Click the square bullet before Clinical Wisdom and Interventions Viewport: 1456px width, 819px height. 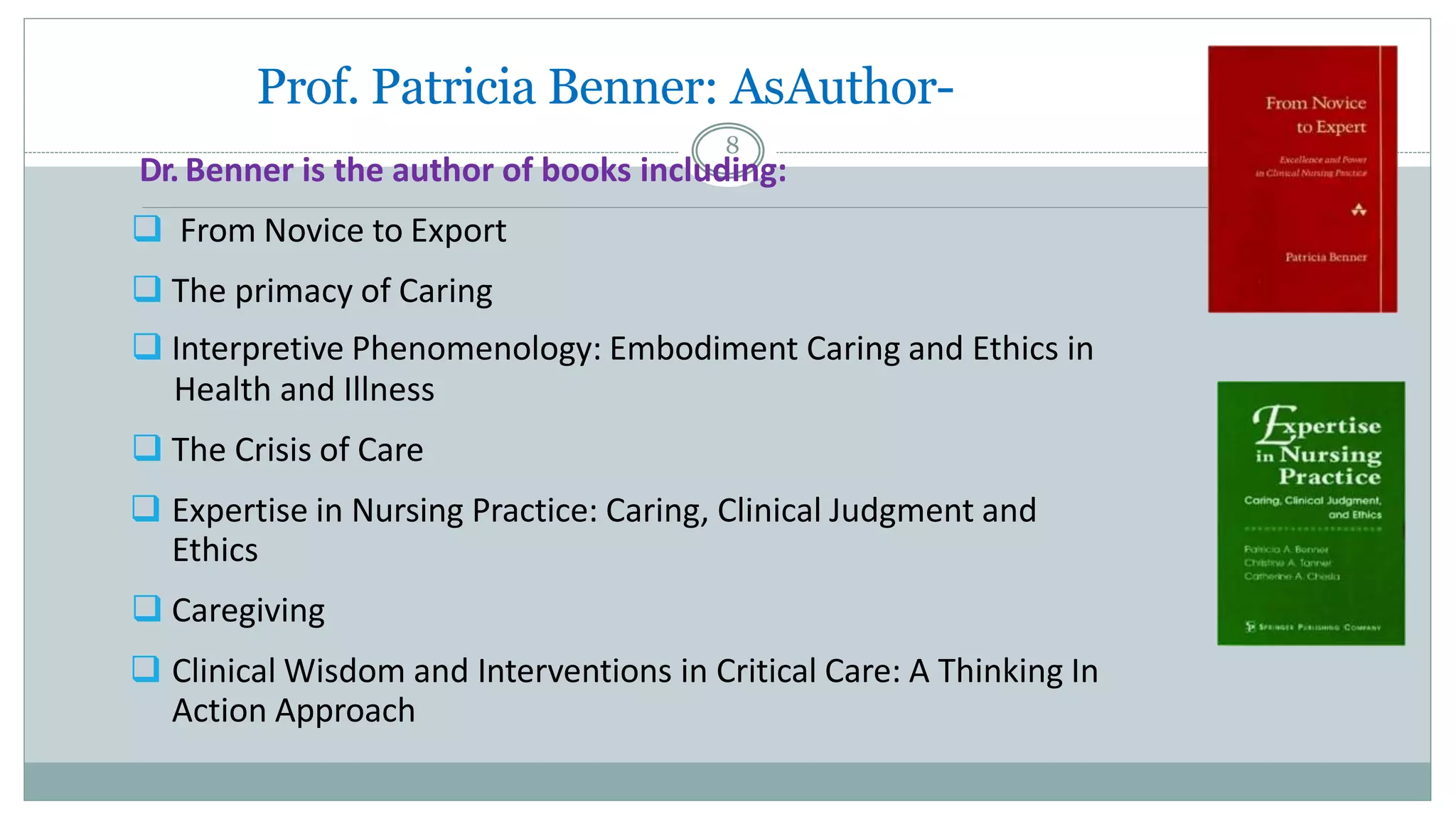coord(146,669)
